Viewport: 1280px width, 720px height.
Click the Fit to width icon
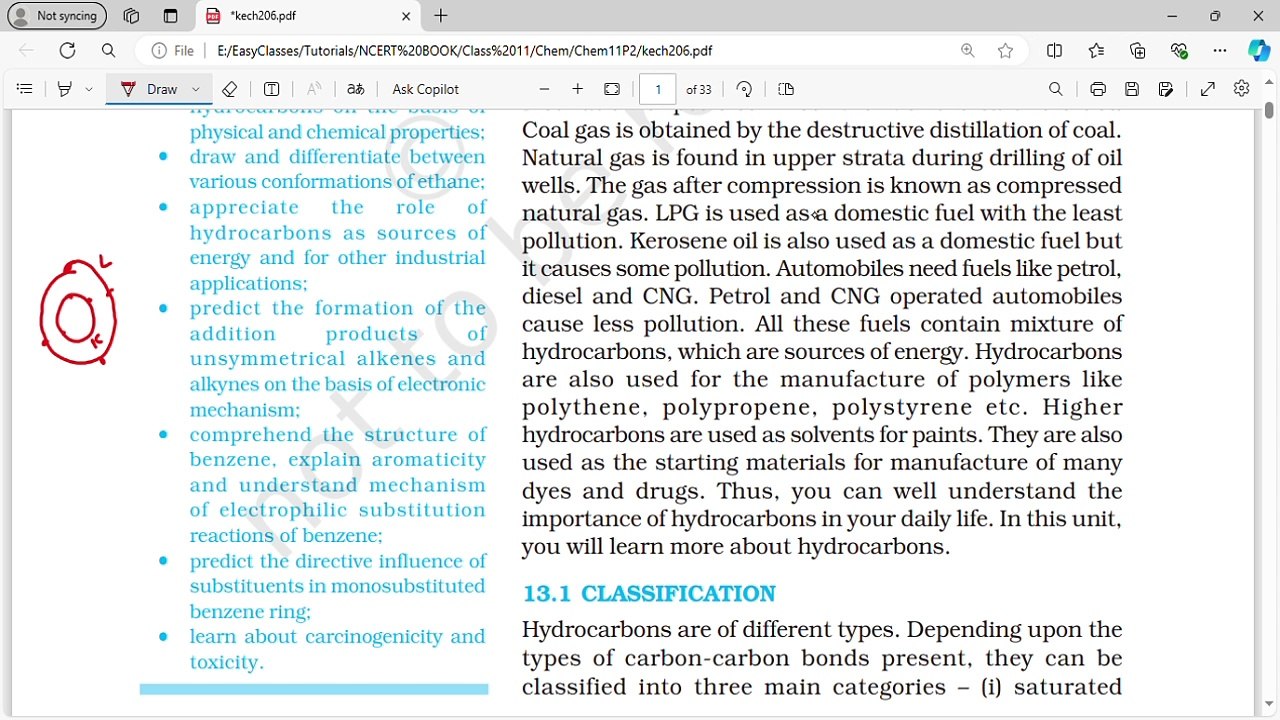click(x=612, y=89)
